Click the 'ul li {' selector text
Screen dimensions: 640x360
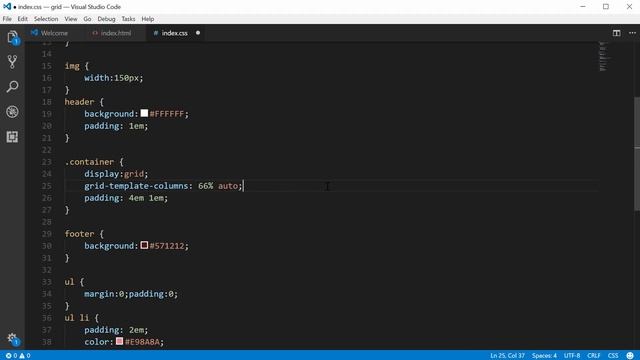[82, 318]
